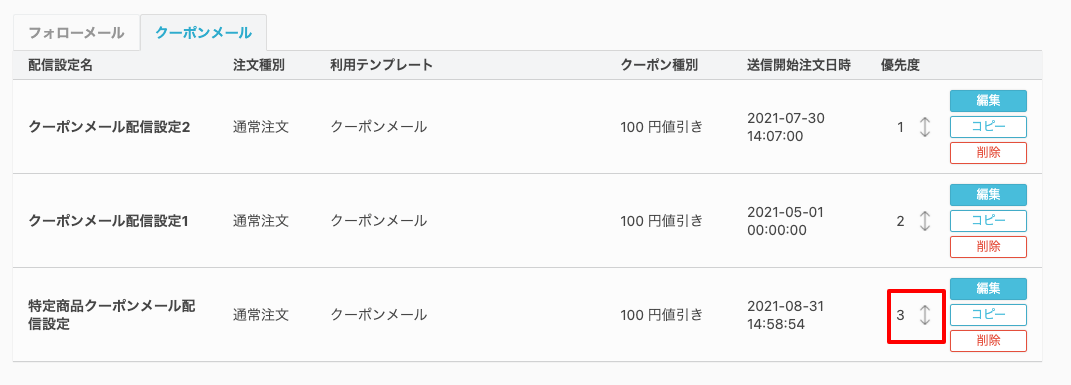
Task: Switch to the フォローメール tab
Action: pyautogui.click(x=76, y=33)
